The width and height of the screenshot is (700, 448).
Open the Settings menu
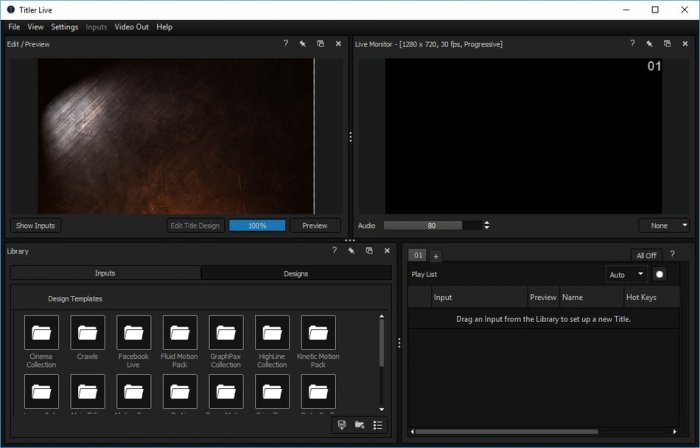coord(64,27)
